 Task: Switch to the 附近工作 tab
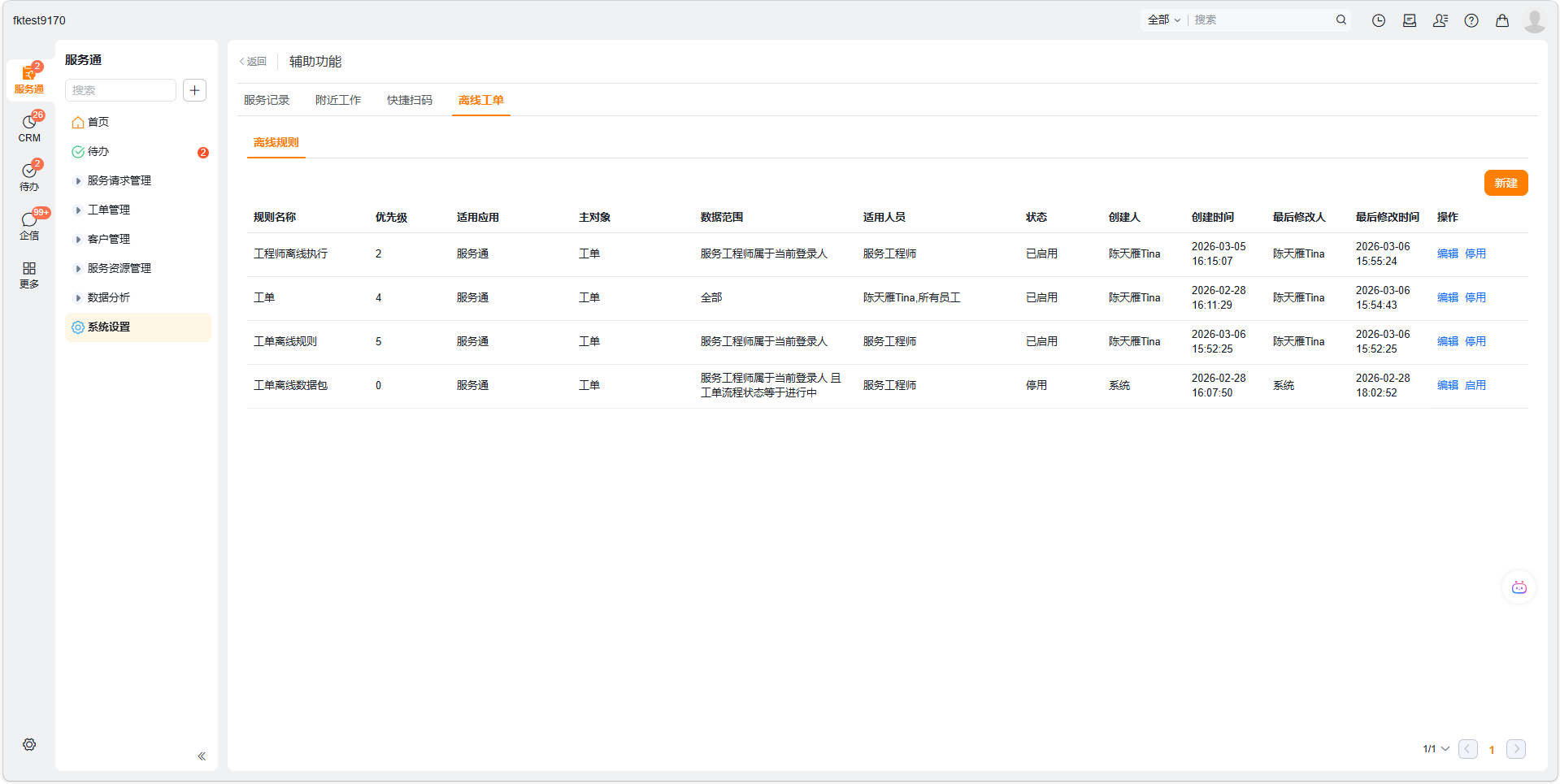coord(338,100)
